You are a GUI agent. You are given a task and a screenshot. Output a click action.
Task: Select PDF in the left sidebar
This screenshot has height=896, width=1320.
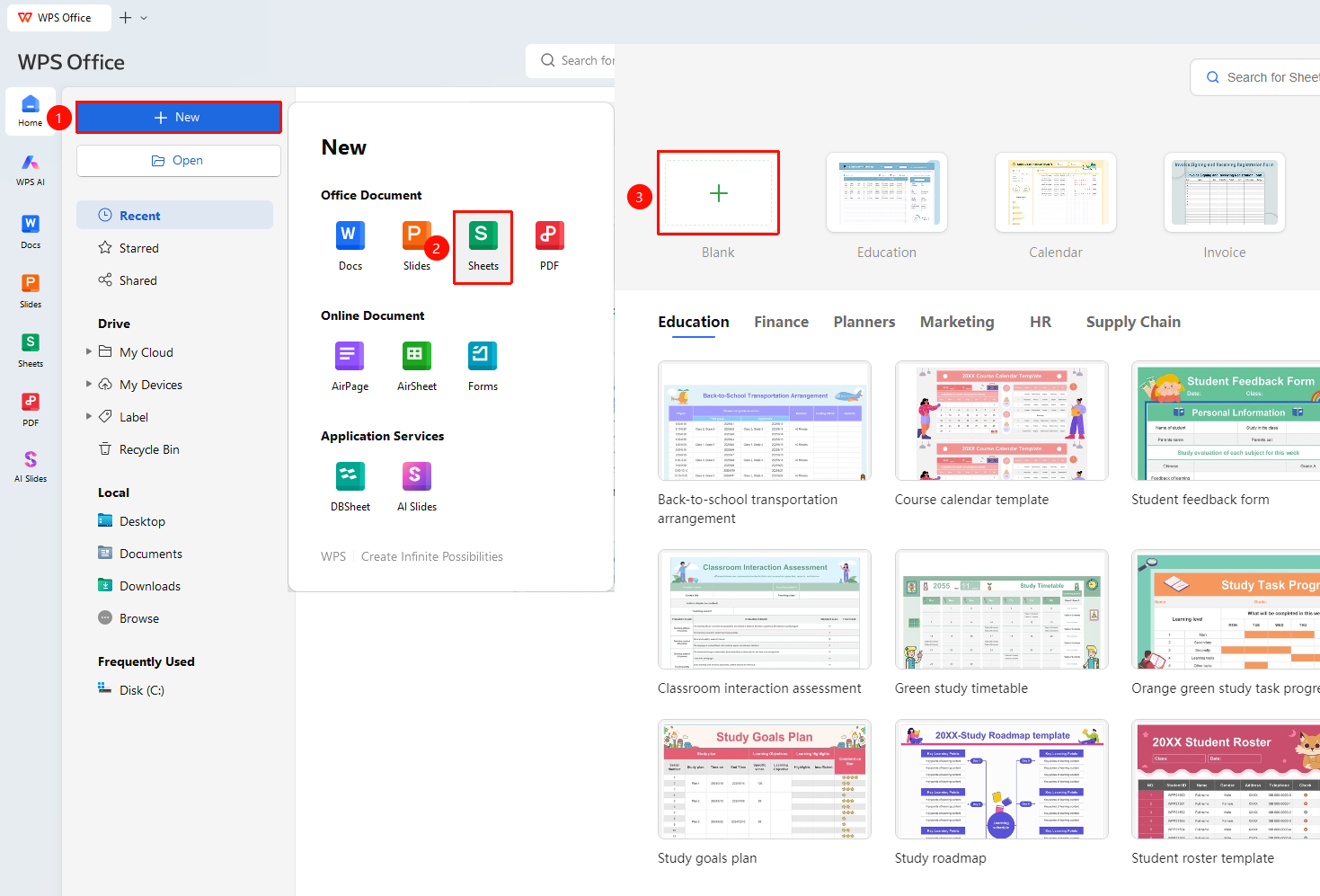[31, 409]
